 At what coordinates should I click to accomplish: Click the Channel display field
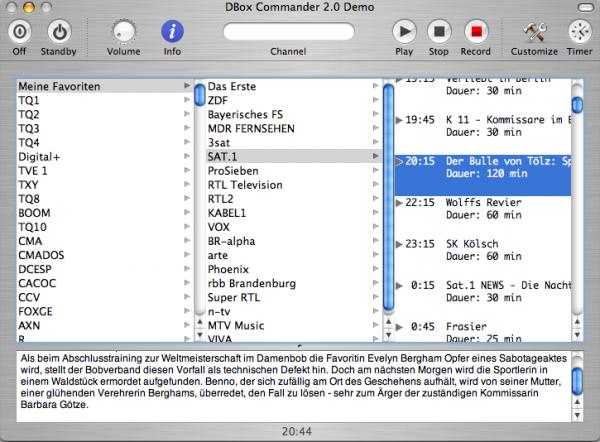[x=288, y=32]
